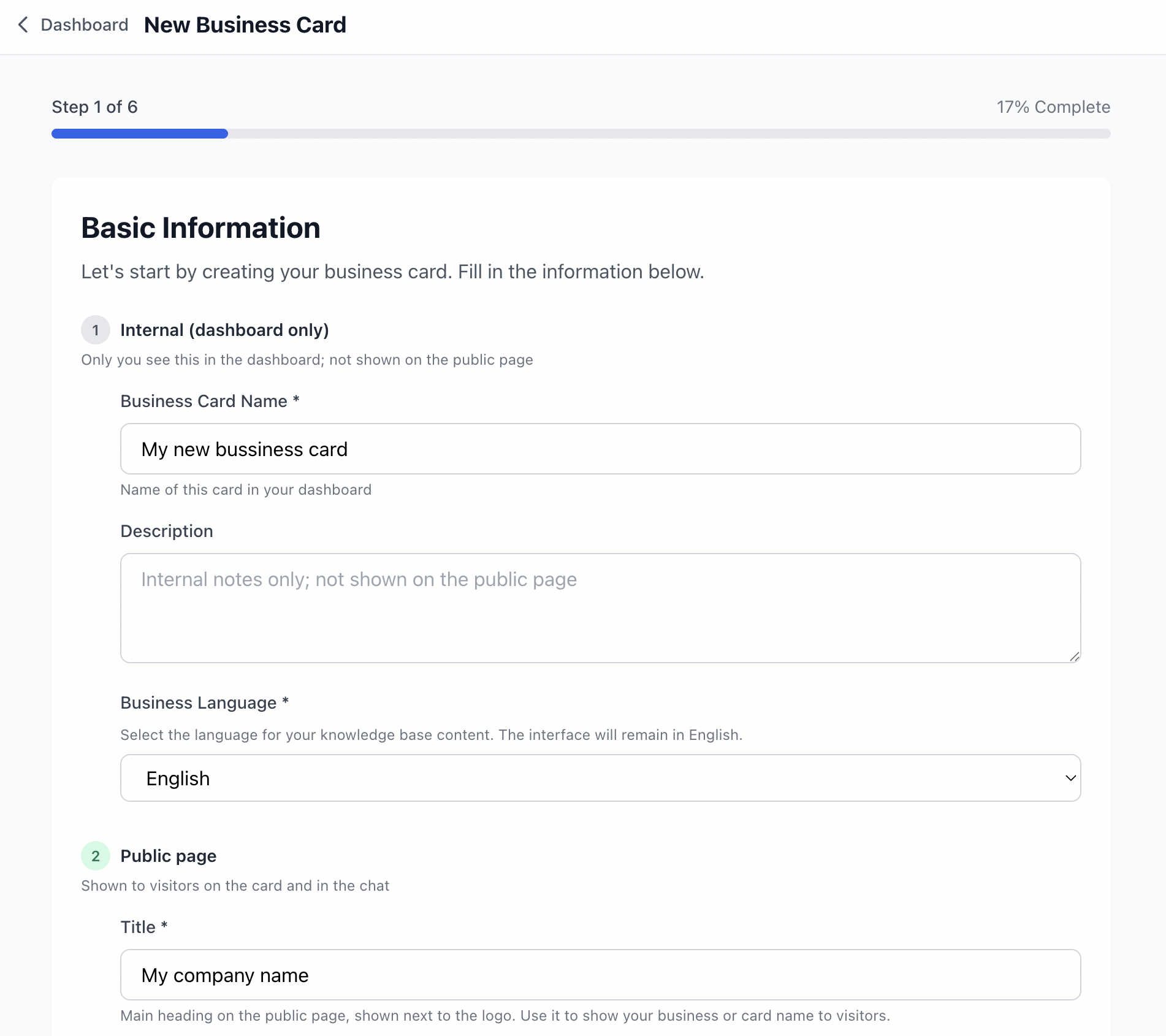
Task: Click the Business Language label
Action: pyautogui.click(x=198, y=703)
